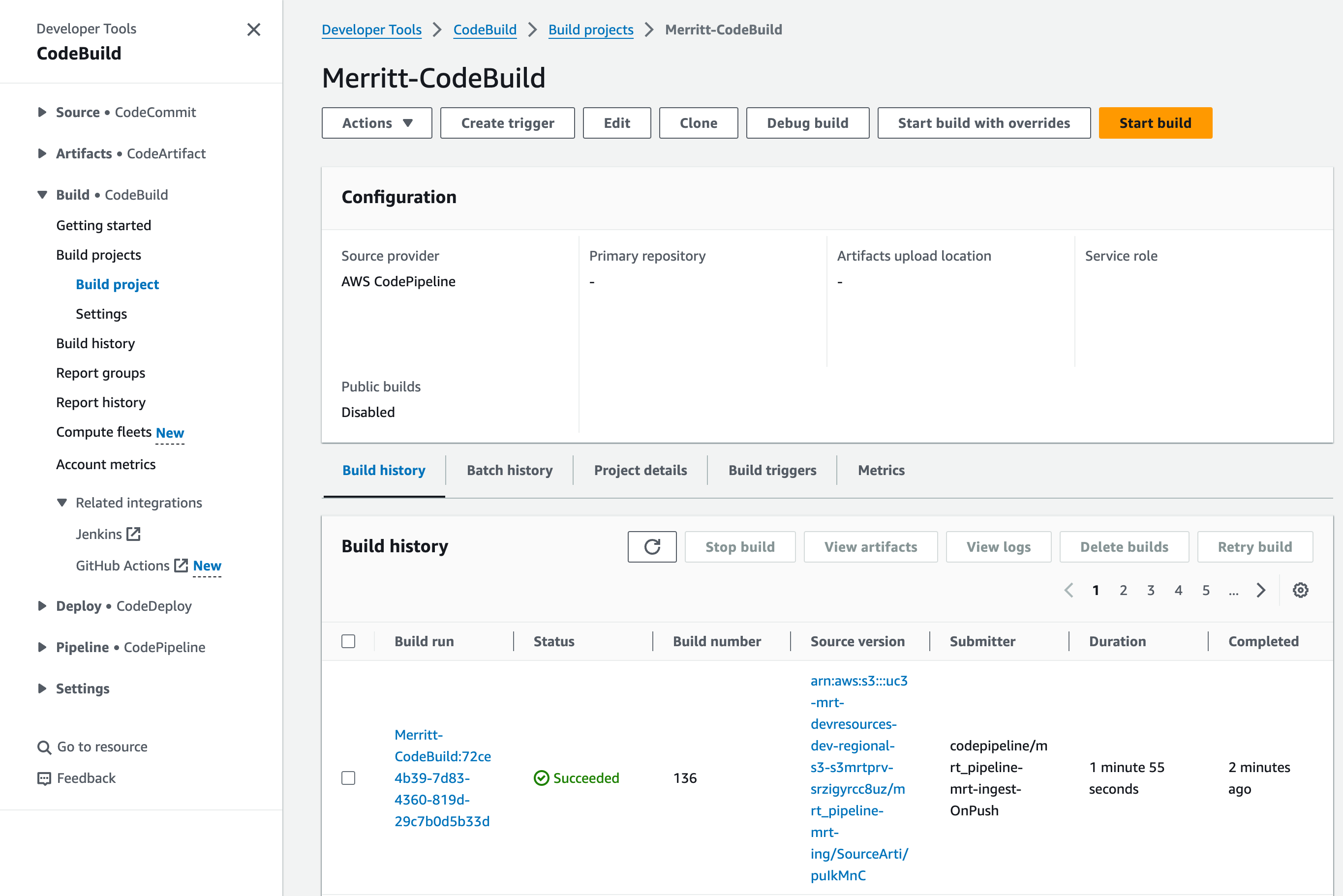
Task: Expand Source CodeCommit section
Action: pos(42,112)
